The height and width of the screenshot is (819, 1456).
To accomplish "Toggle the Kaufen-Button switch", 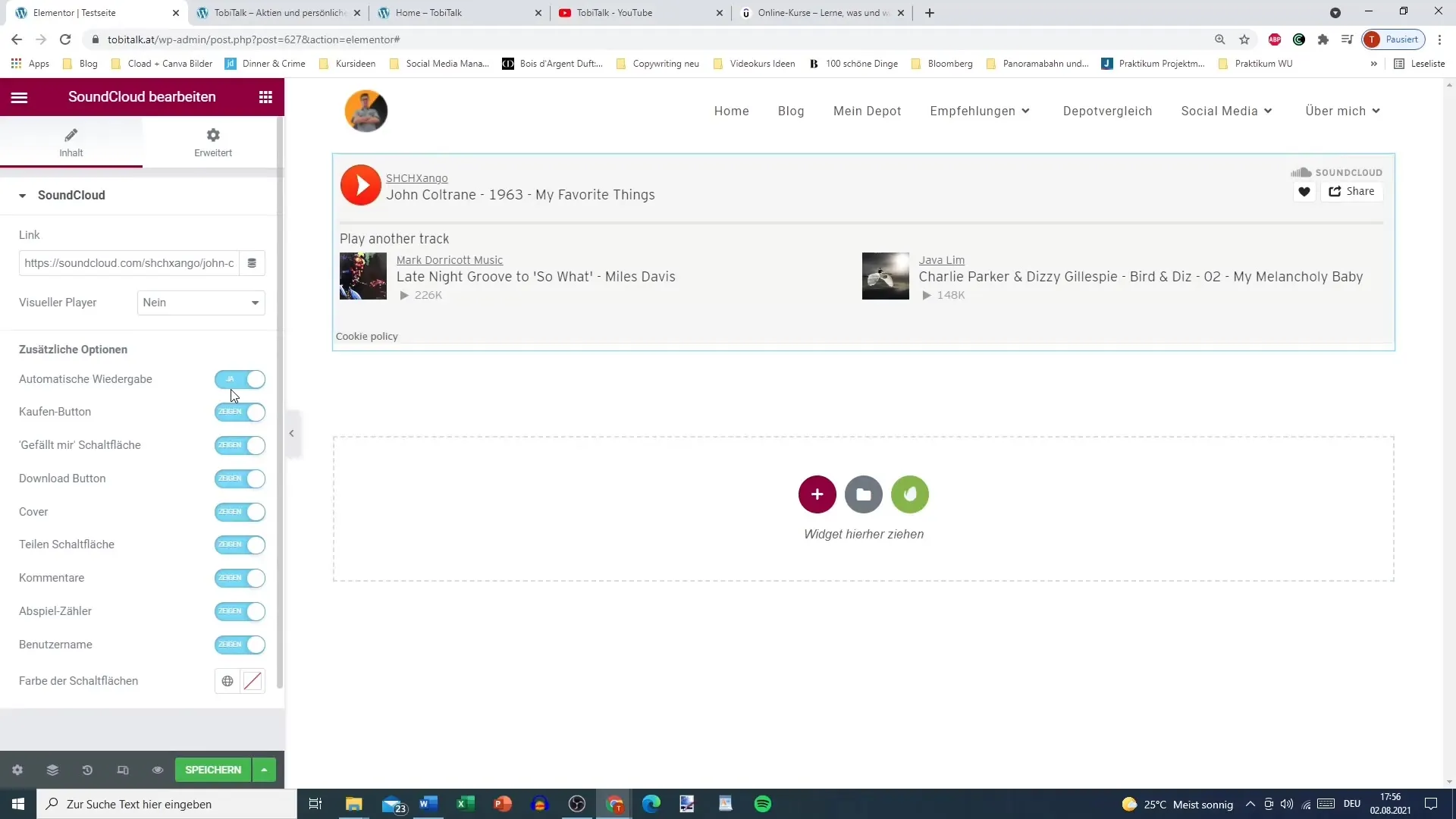I will pos(240,412).
